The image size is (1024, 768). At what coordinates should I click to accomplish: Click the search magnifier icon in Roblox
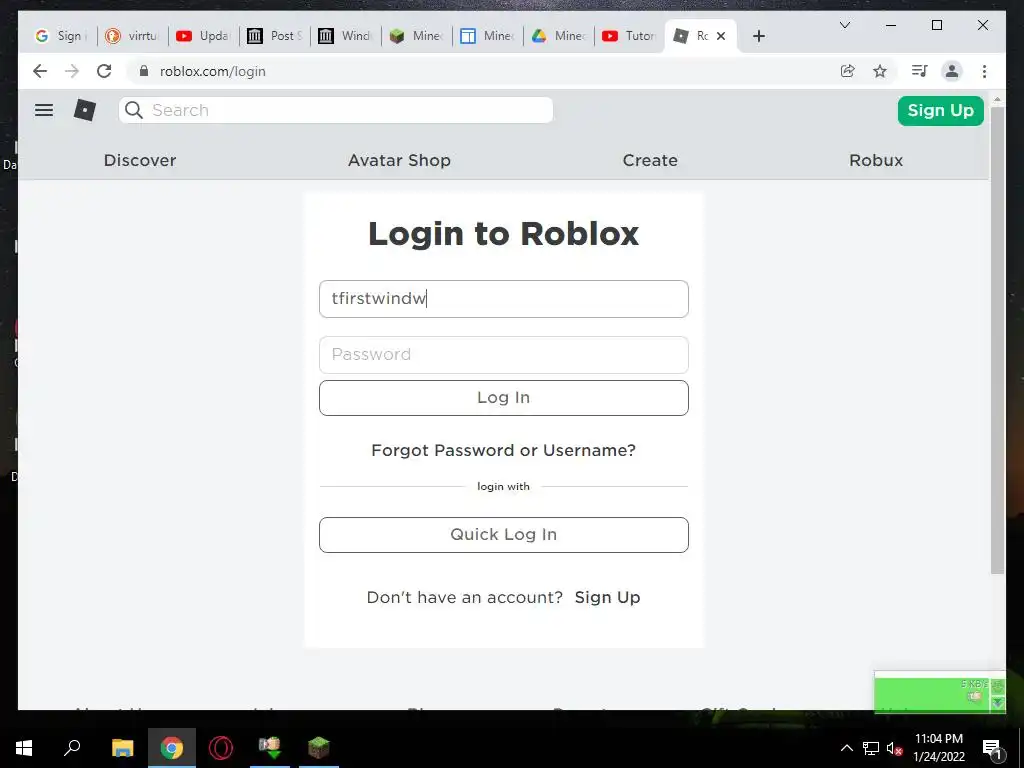click(134, 110)
